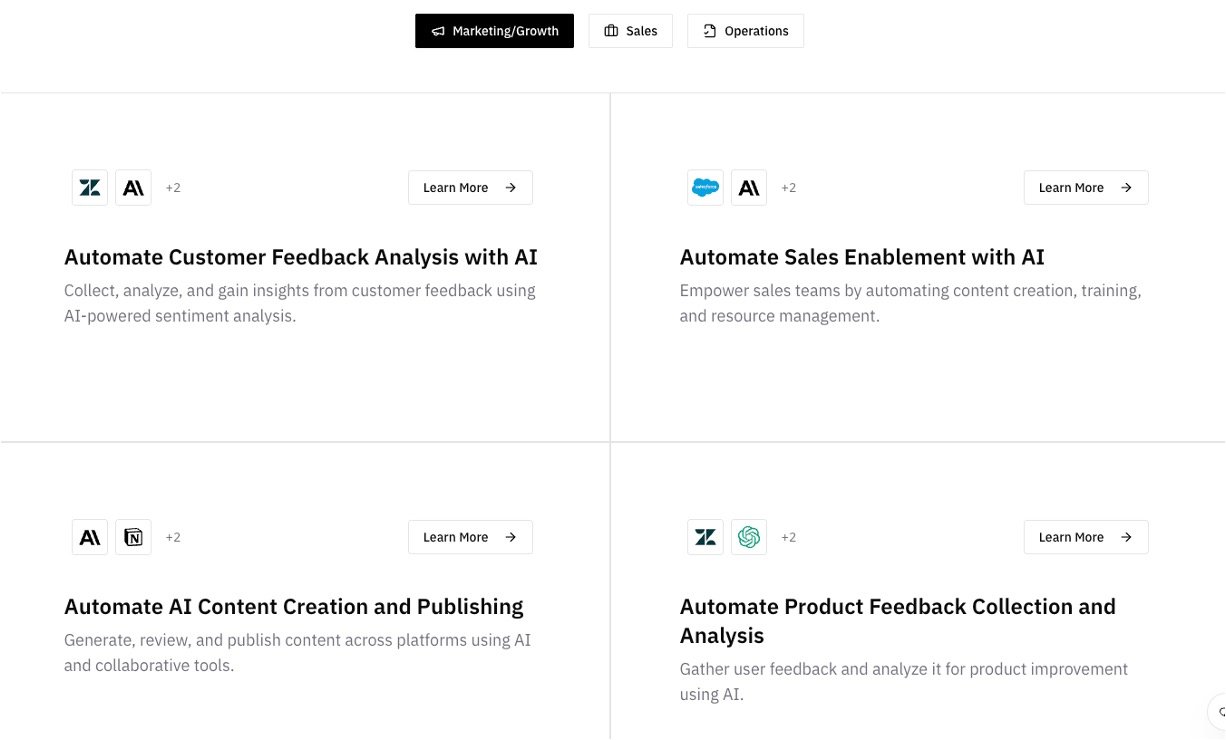Open 'Automate Sales Enablement with AI' heading

(x=862, y=258)
